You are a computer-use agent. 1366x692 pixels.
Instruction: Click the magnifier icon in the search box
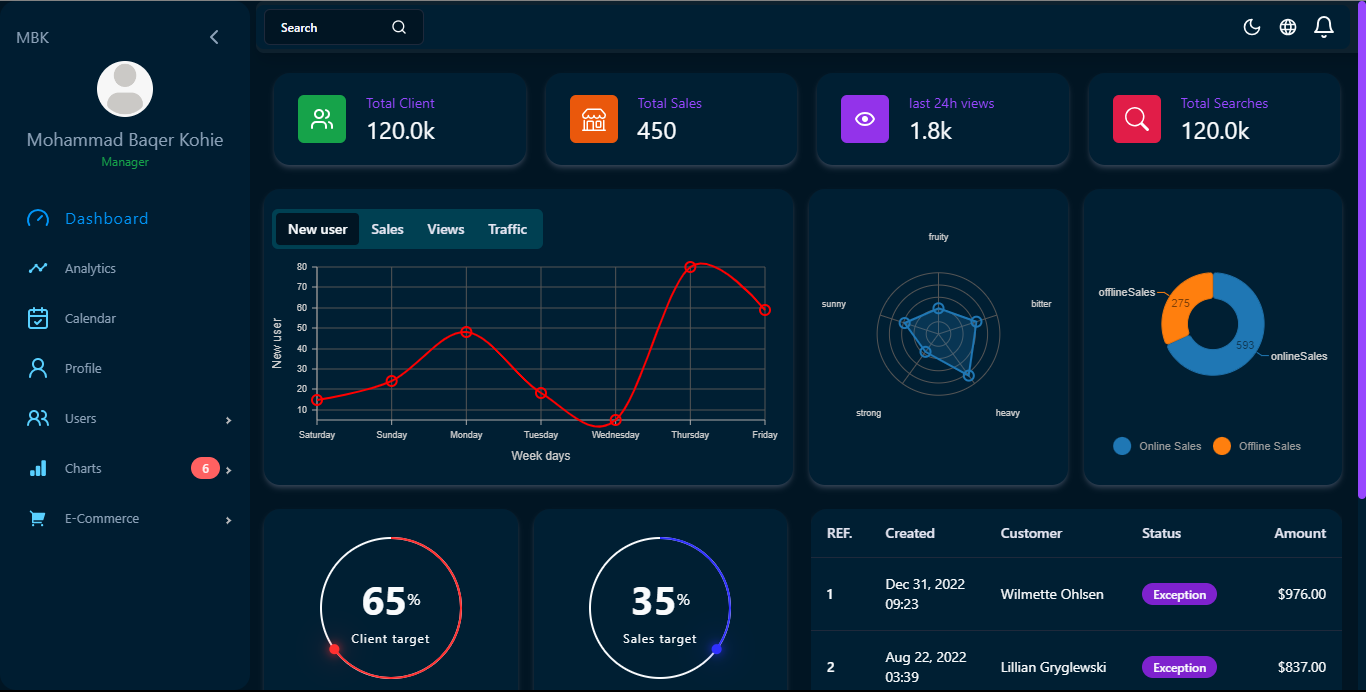pos(399,27)
